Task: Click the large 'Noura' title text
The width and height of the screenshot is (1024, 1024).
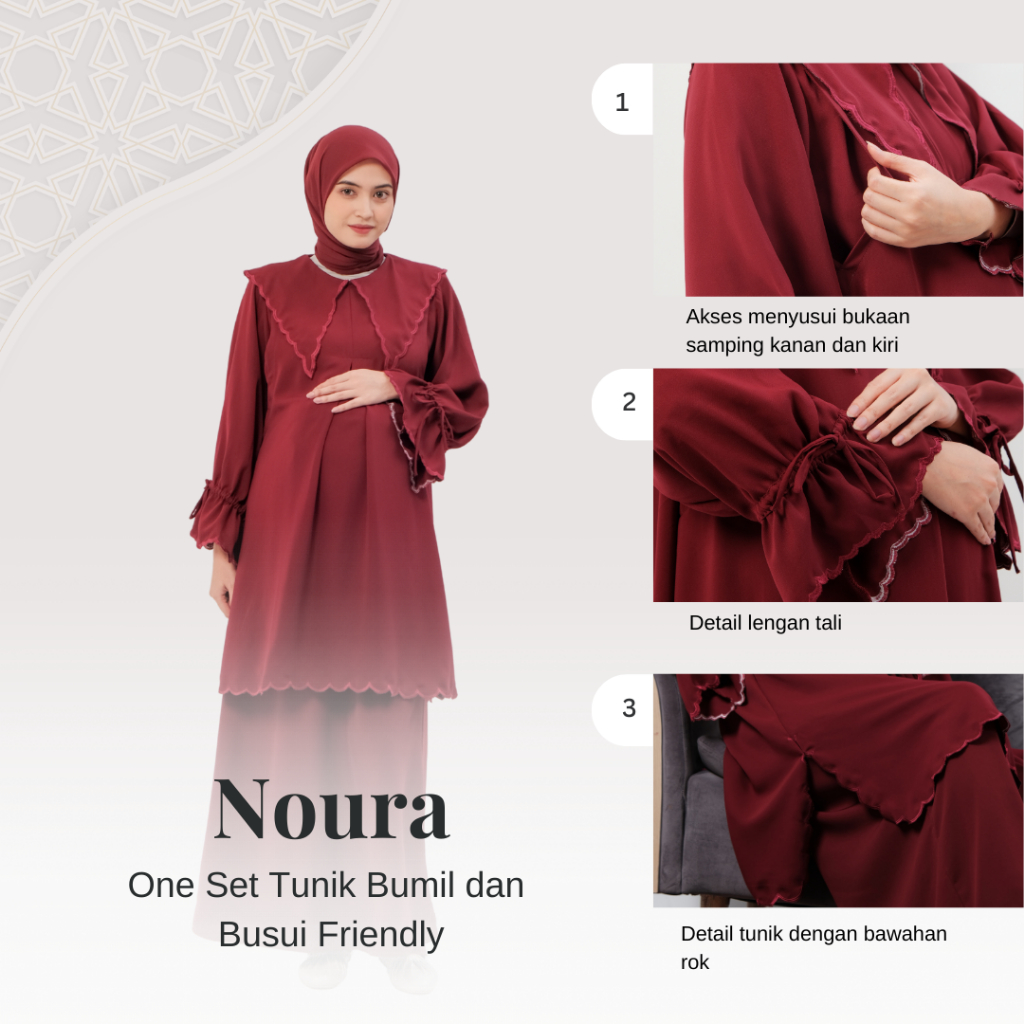Action: [x=332, y=810]
